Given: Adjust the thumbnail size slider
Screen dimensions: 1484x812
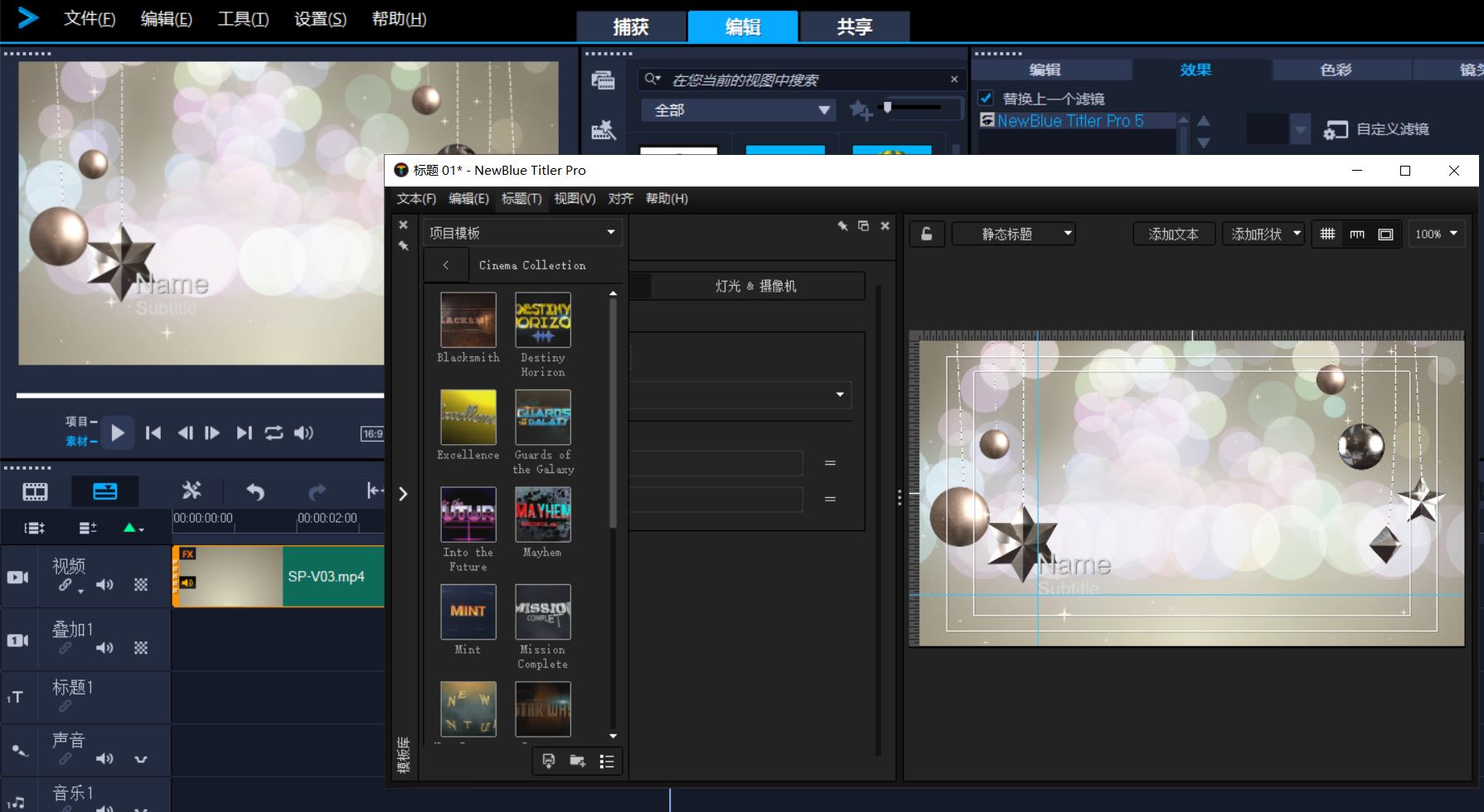Looking at the screenshot, I should coord(888,108).
